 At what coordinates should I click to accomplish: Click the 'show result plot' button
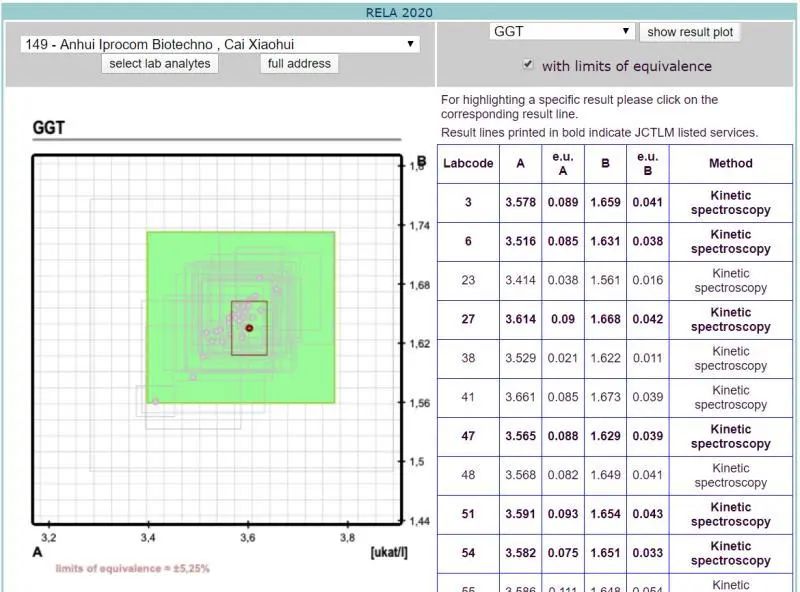[690, 32]
